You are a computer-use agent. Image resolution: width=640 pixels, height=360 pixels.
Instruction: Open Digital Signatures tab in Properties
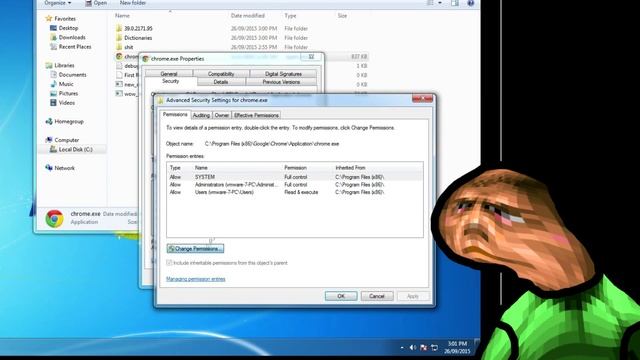(x=283, y=74)
